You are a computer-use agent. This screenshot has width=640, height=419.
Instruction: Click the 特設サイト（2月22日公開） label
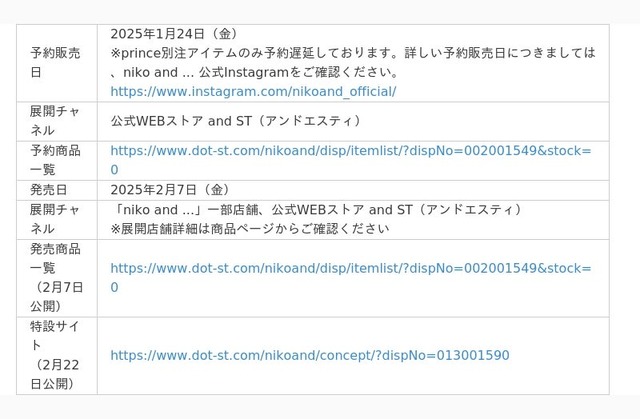(x=54, y=355)
